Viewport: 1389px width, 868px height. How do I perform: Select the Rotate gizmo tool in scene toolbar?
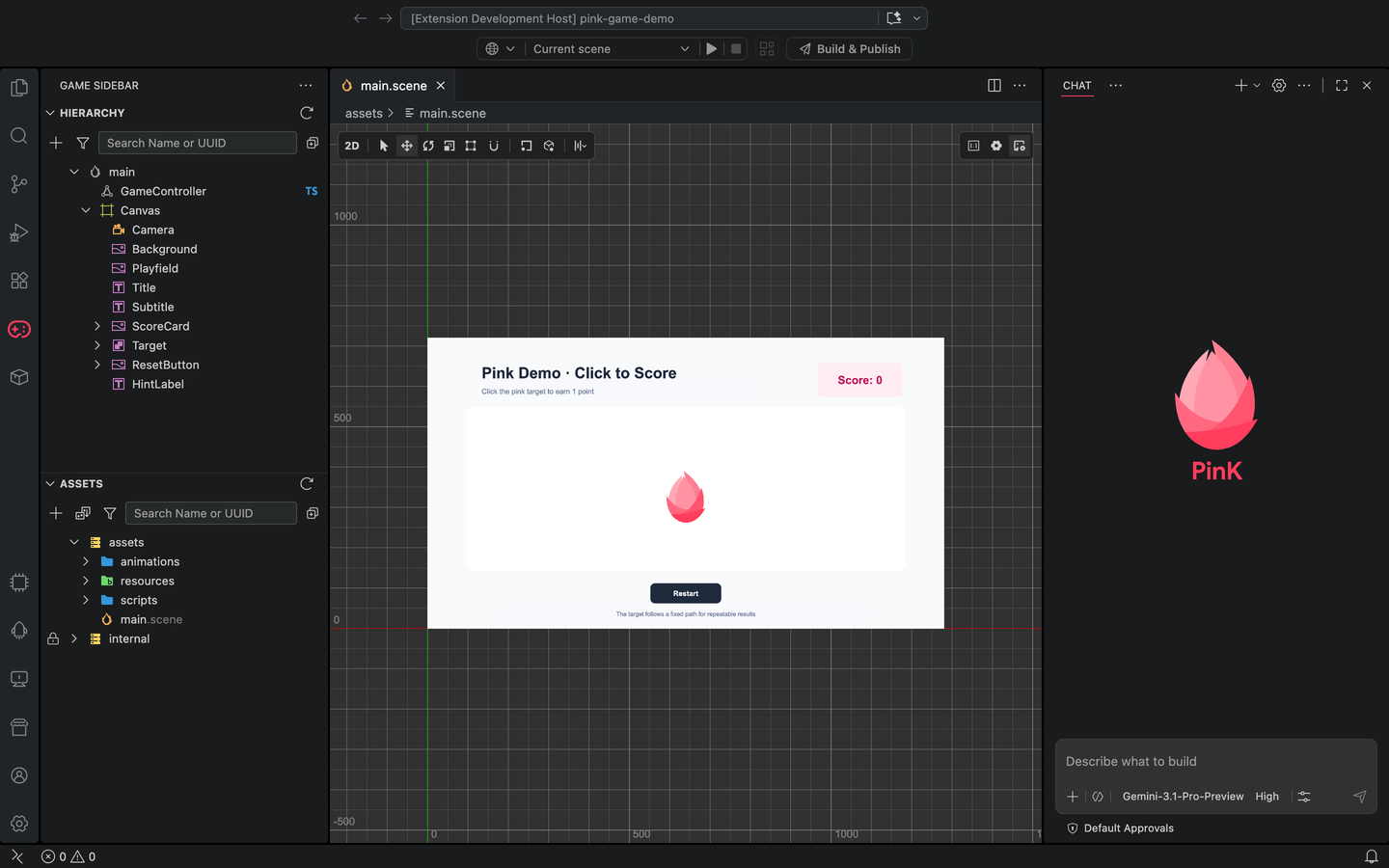tap(428, 146)
